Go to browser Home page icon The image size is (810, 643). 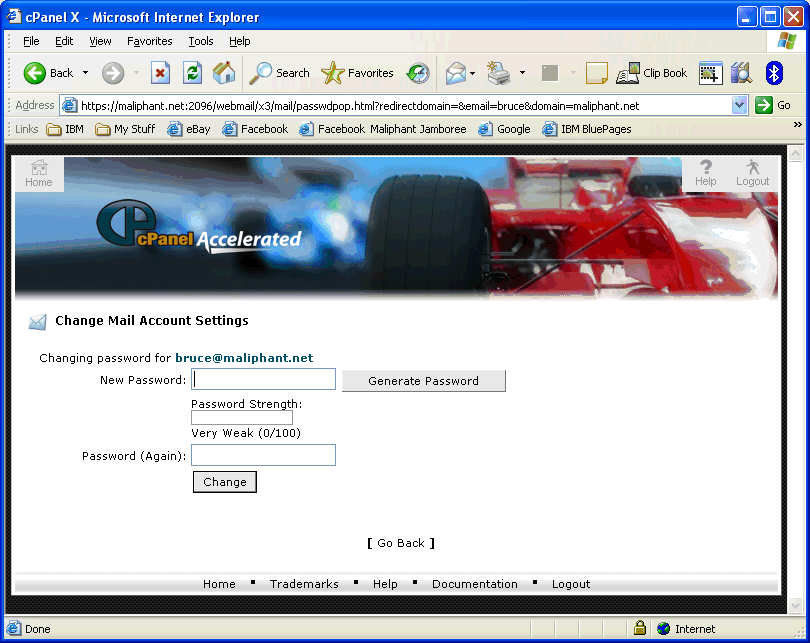[x=224, y=73]
